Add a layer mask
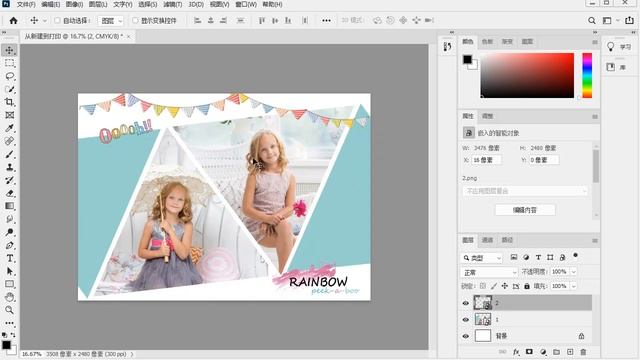Viewport: 640px width, 360px height. [x=529, y=352]
